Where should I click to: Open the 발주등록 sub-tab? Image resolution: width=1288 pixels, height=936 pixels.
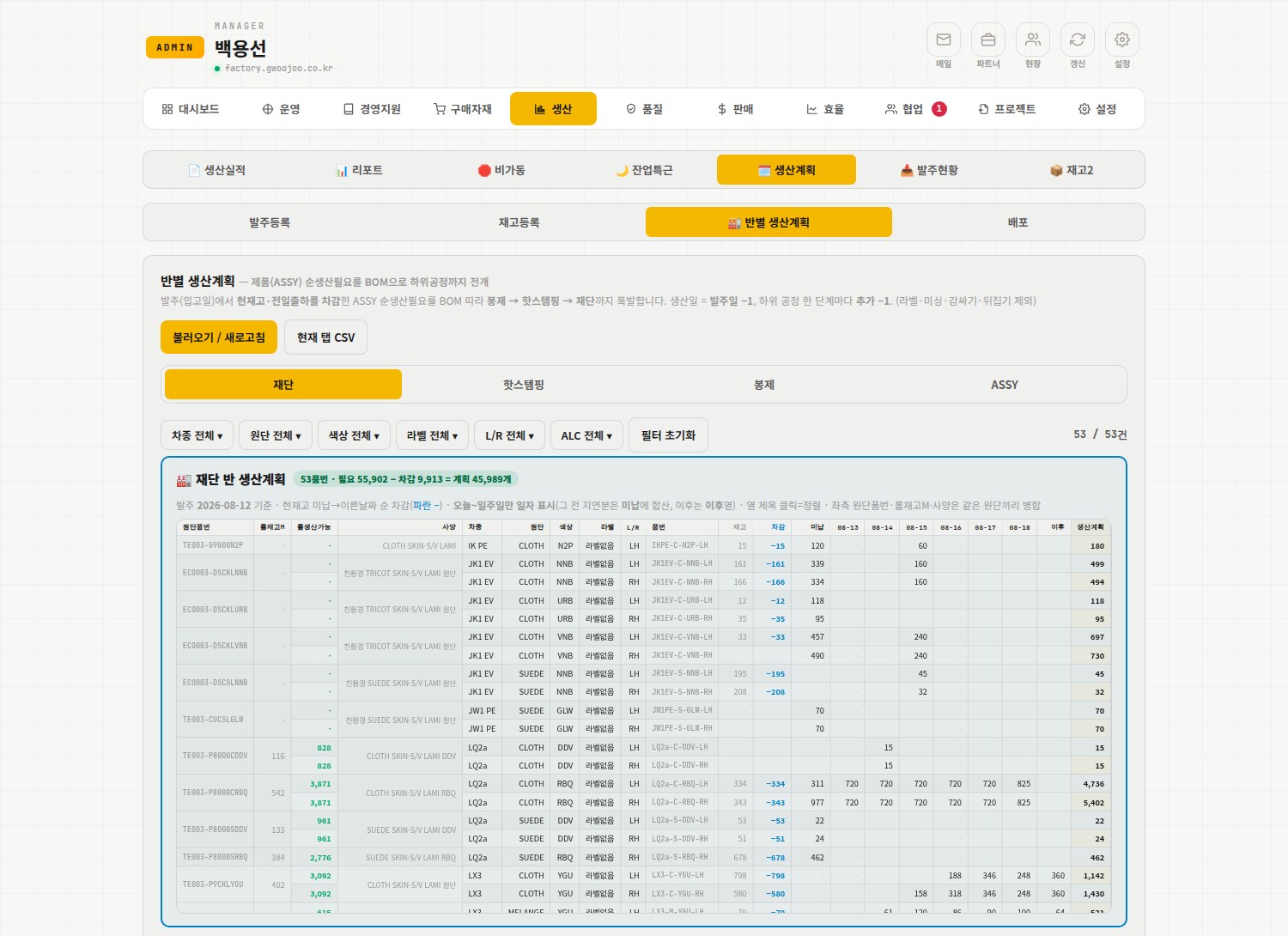click(270, 222)
